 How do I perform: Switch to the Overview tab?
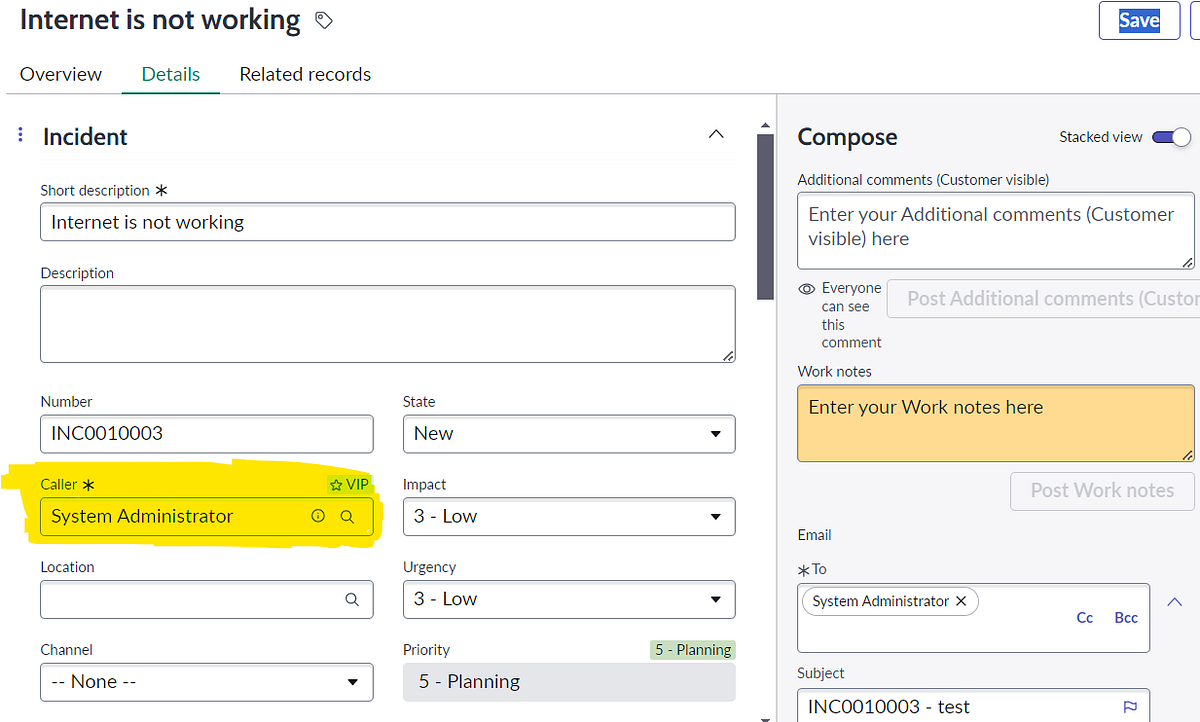click(60, 74)
